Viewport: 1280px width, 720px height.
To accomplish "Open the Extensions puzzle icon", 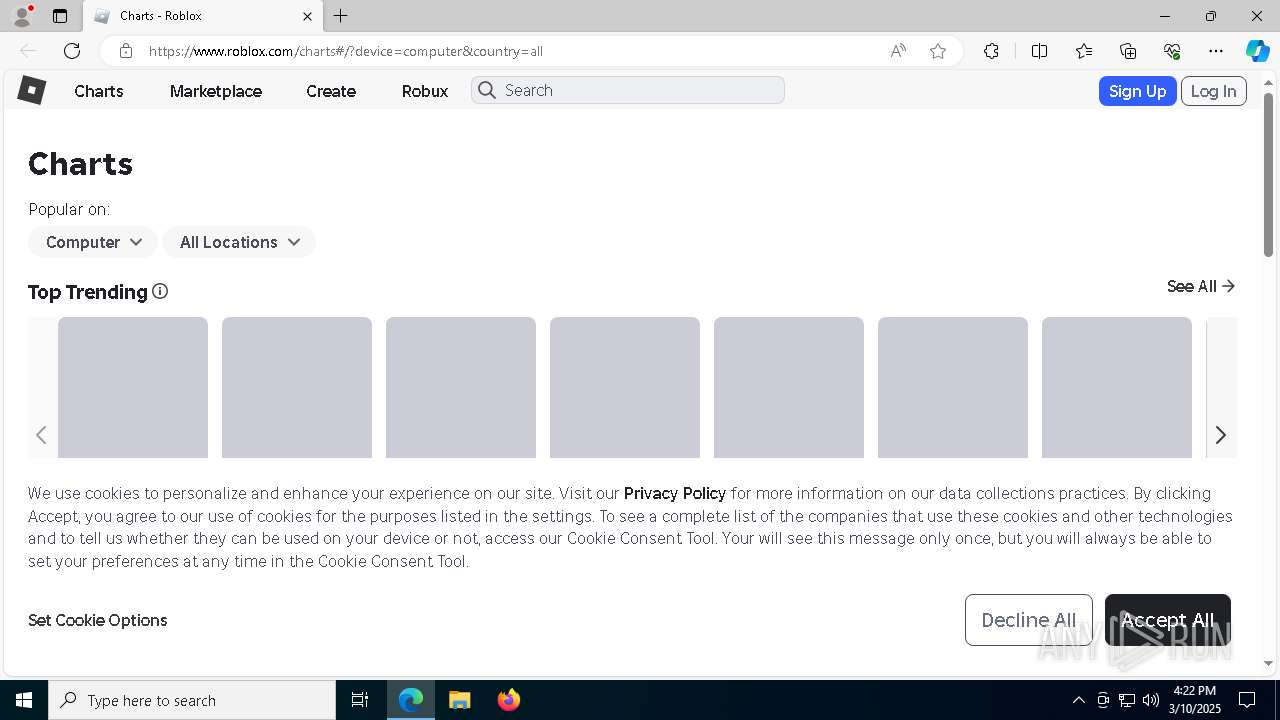I will point(991,51).
